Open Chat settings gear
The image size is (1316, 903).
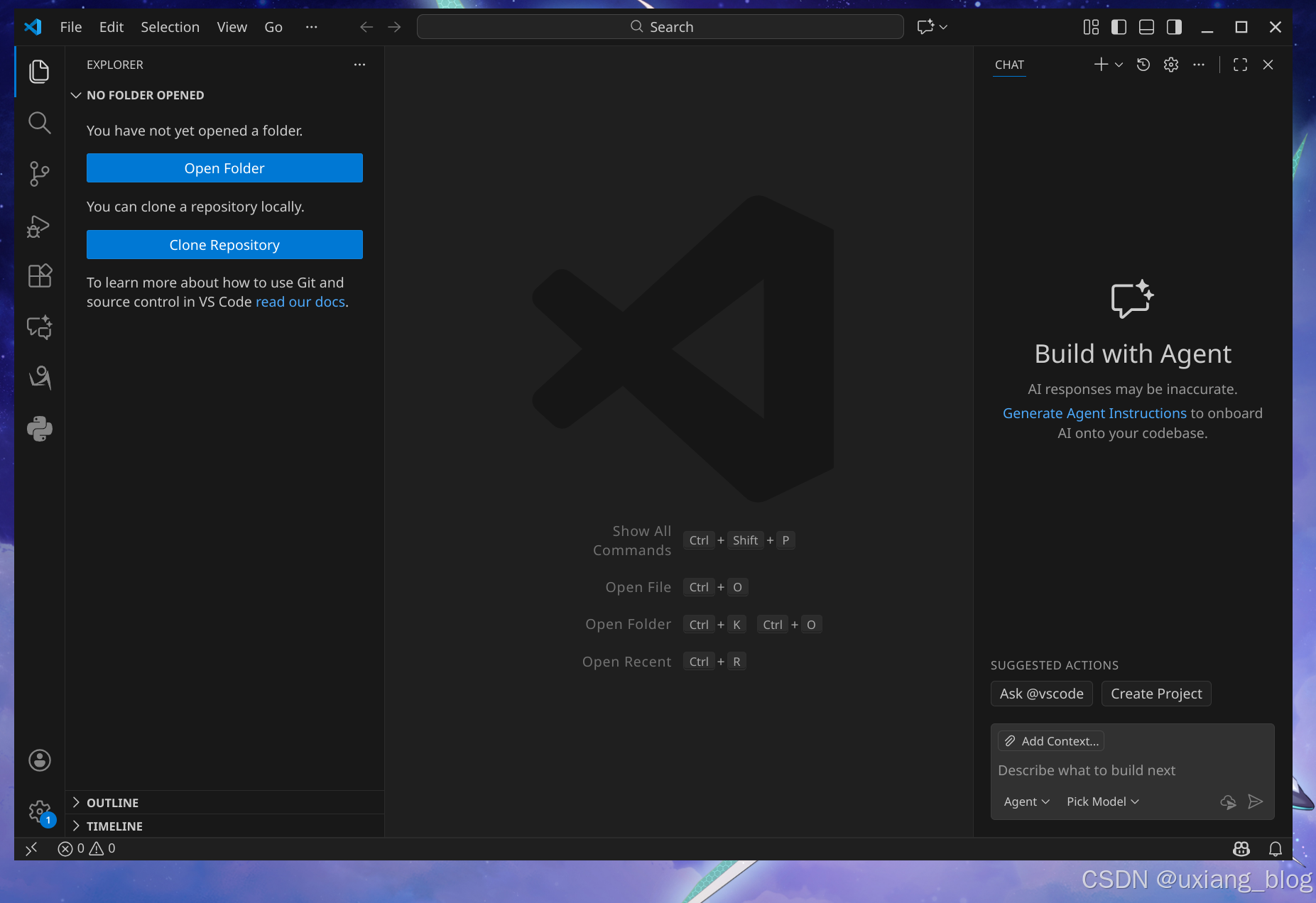point(1171,65)
